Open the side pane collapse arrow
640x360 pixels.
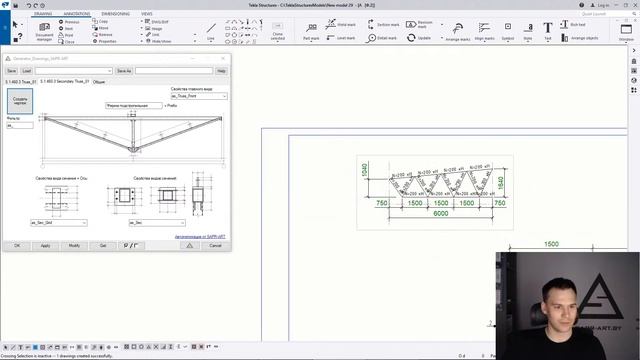point(634,51)
